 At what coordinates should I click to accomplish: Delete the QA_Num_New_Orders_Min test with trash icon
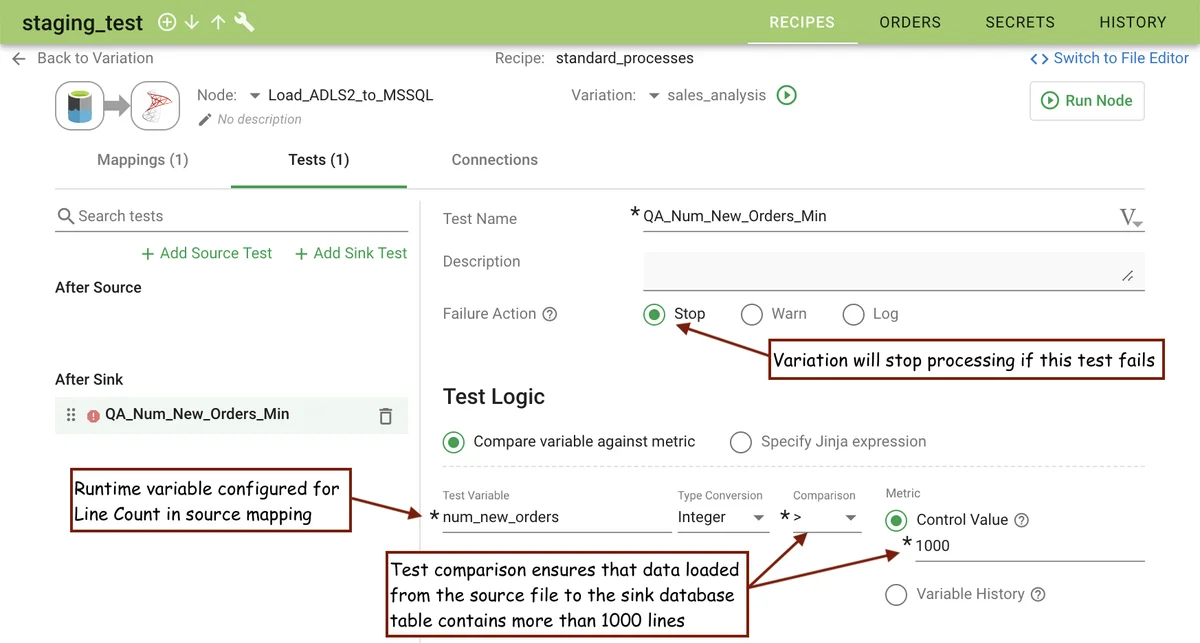pos(385,416)
